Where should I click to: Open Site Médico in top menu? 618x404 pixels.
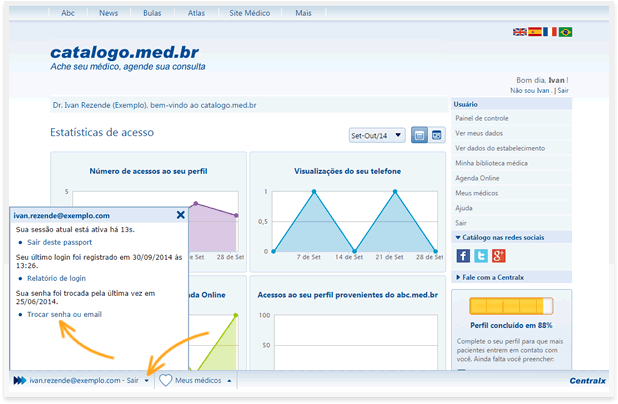(x=250, y=13)
